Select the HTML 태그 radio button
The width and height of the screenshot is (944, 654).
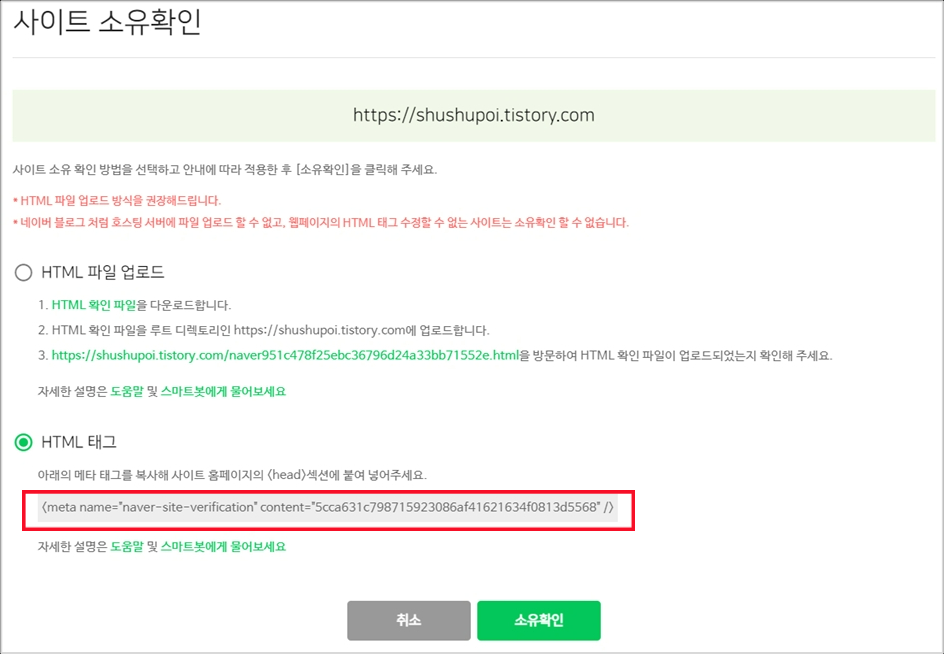23,443
